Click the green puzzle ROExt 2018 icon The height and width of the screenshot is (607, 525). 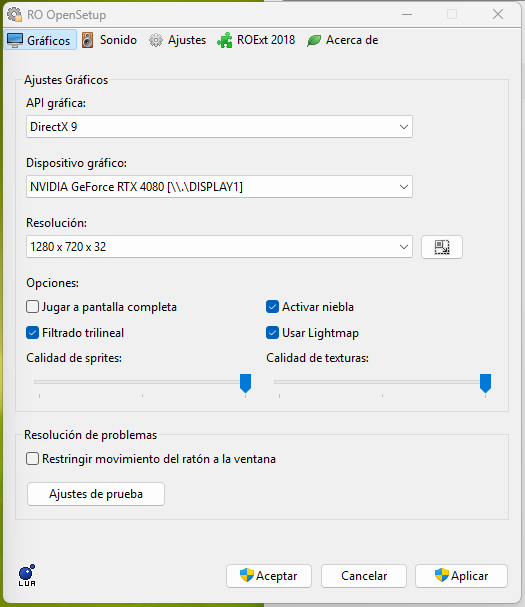click(x=225, y=40)
